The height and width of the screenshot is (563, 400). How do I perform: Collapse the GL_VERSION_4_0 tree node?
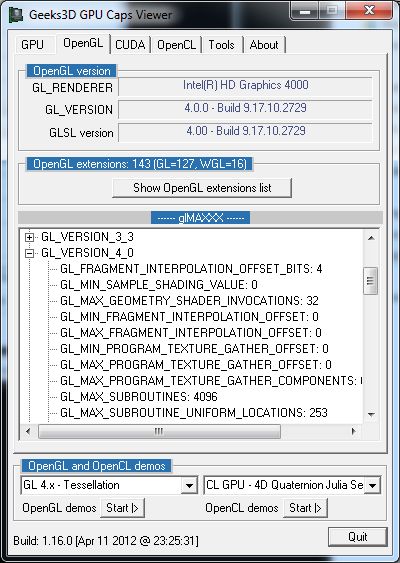(x=30, y=253)
